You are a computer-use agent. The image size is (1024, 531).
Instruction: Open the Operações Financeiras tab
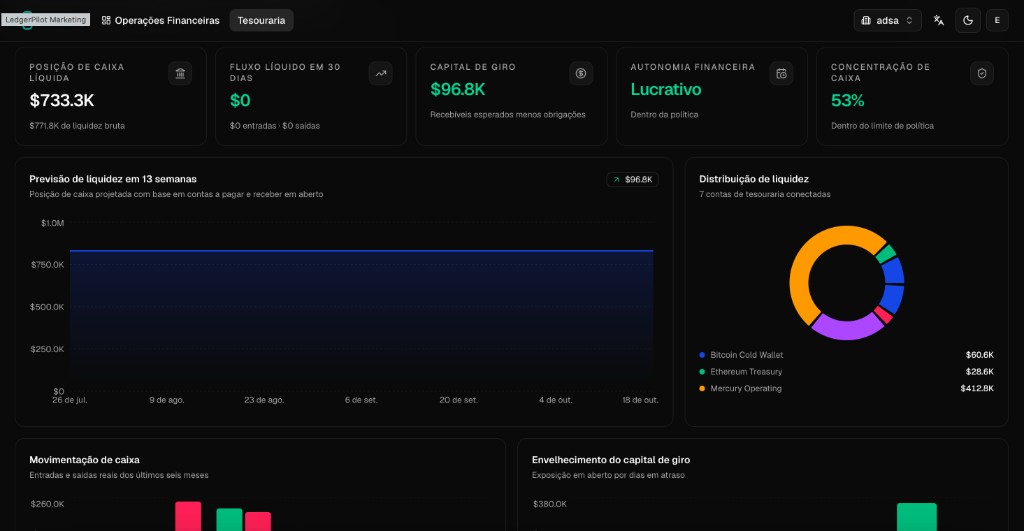(161, 20)
